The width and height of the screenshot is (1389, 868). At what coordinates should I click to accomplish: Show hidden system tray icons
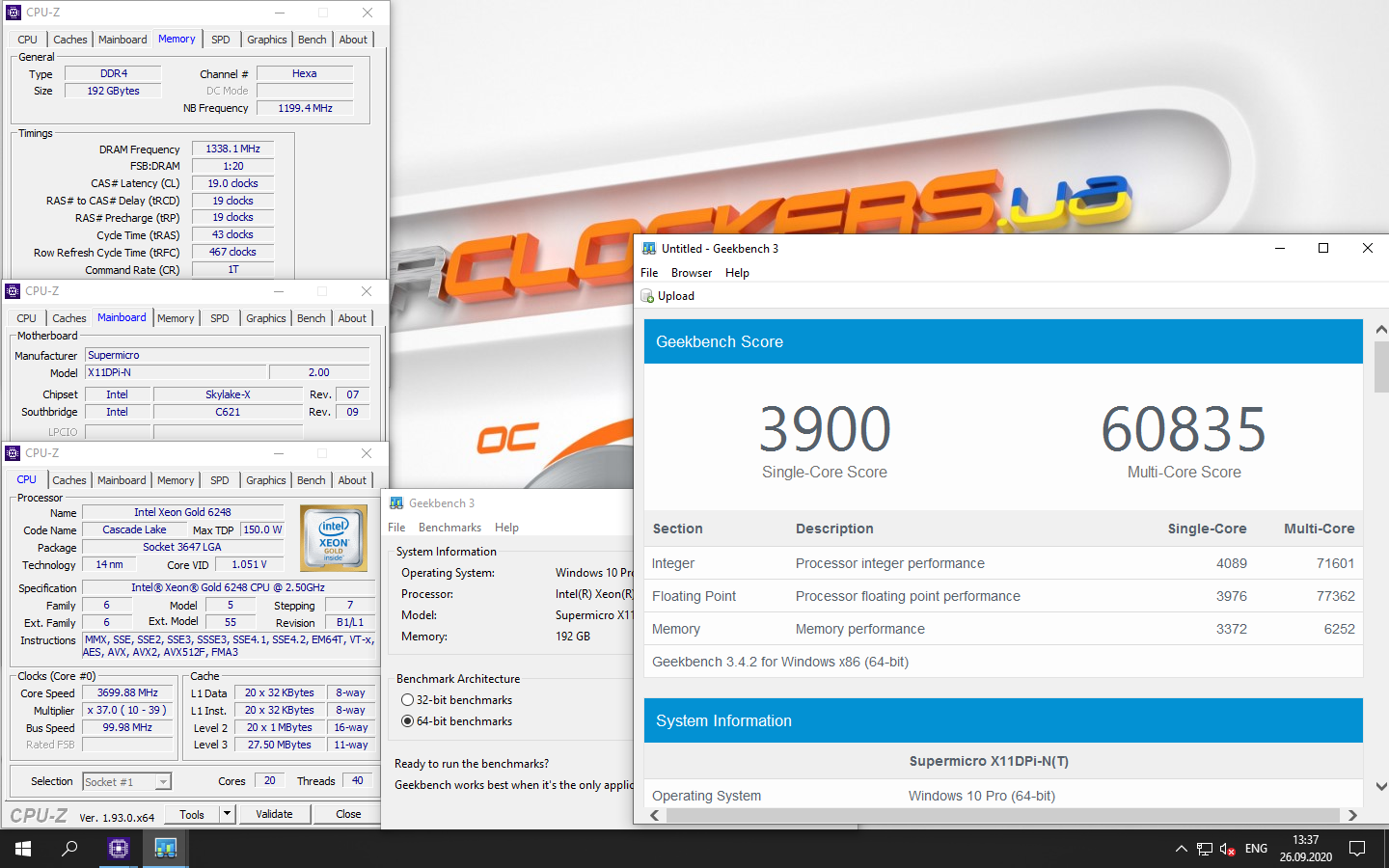point(1181,849)
